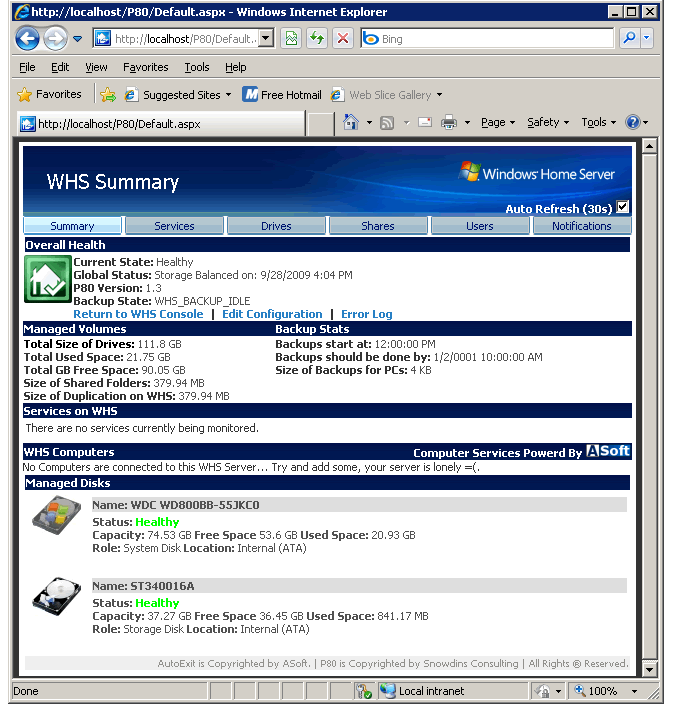The image size is (675, 710).
Task: Open the View menu
Action: pyautogui.click(x=96, y=67)
